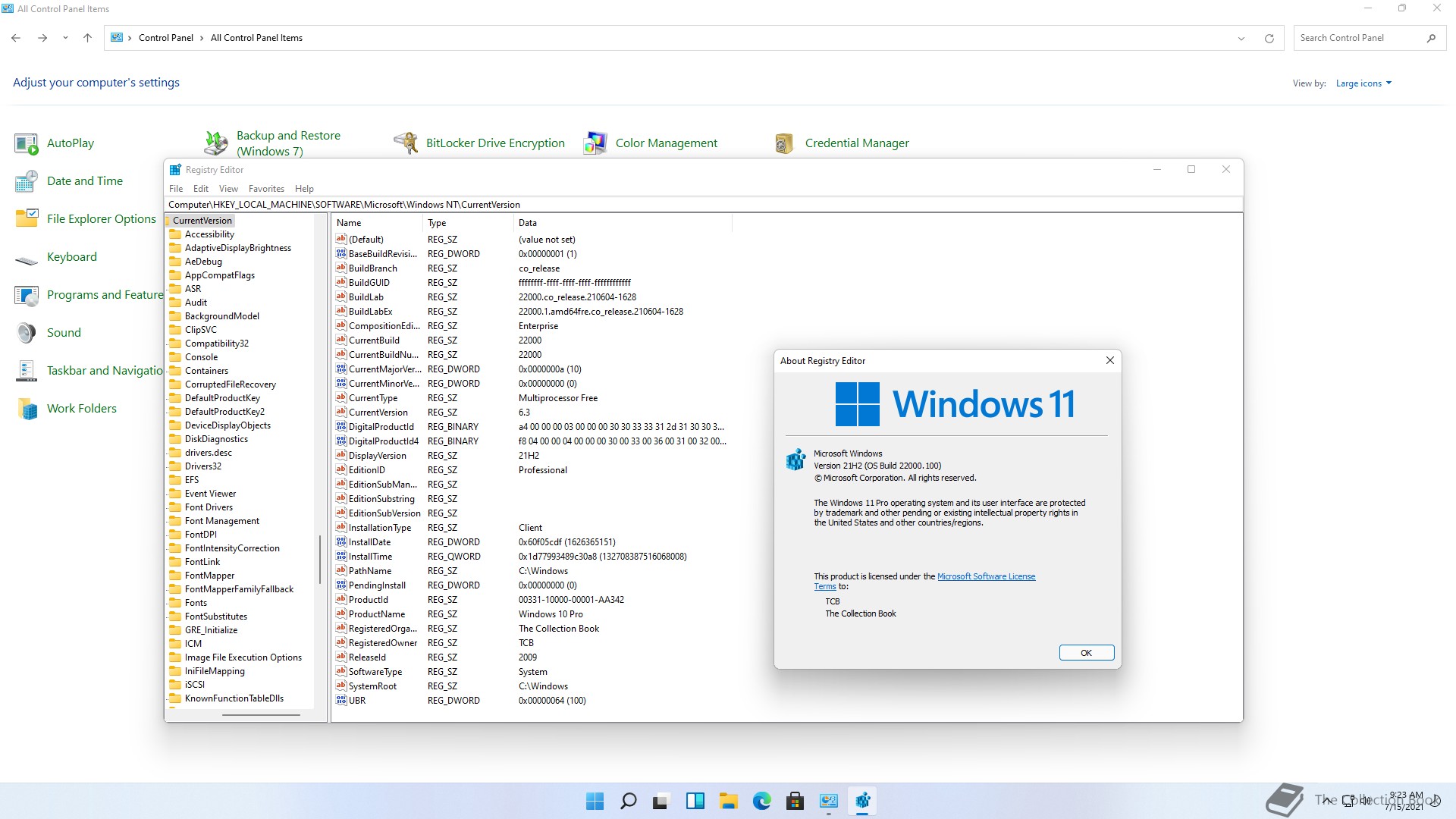Screen dimensions: 1456x819
Task: Open taskbar Search icon
Action: point(629,801)
